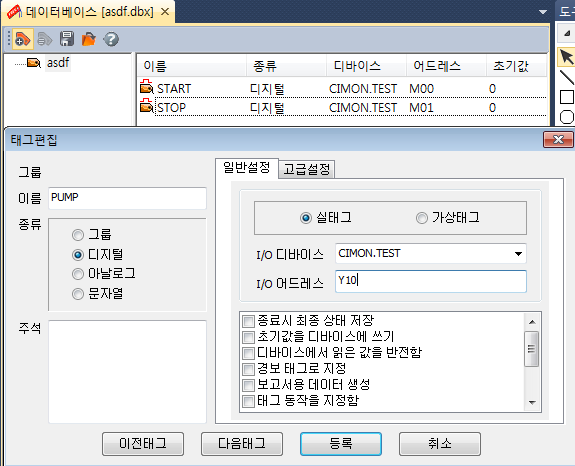Check 경보 태그로 지정 option
This screenshot has width=575, height=466.
pos(248,369)
